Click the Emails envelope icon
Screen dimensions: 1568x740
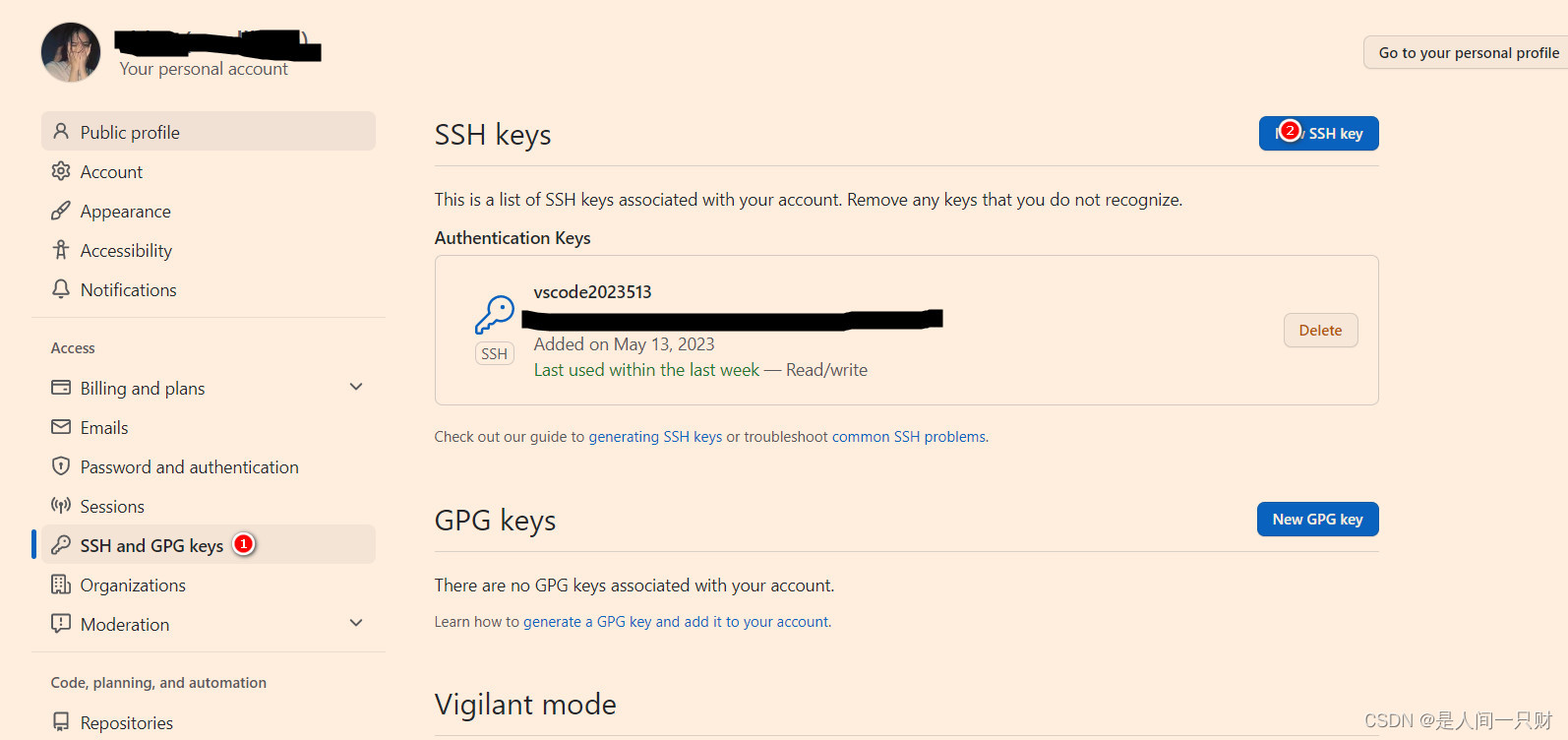(61, 427)
